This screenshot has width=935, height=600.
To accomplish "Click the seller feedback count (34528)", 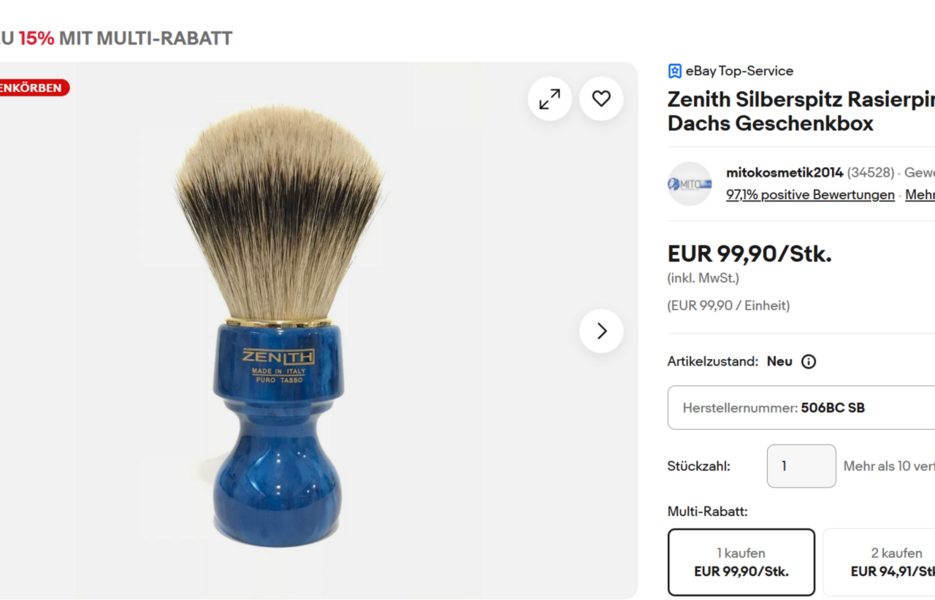I will pos(871,172).
